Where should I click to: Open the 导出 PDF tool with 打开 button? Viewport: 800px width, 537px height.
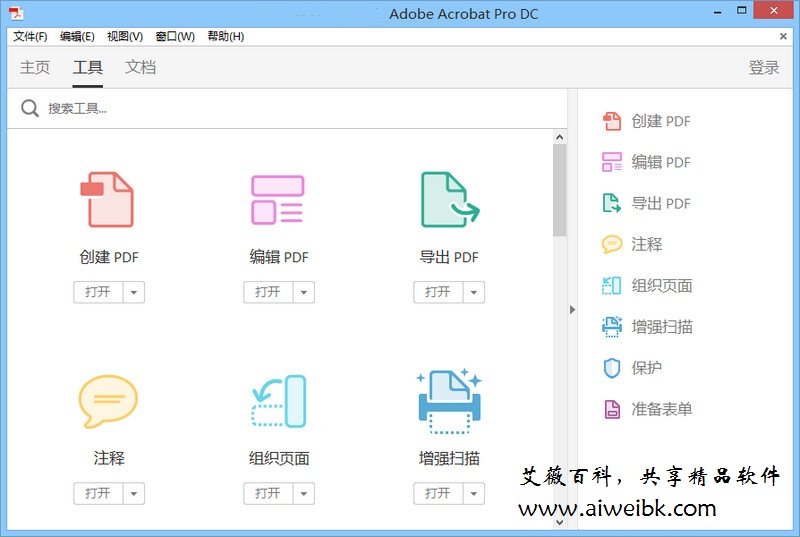click(x=438, y=292)
